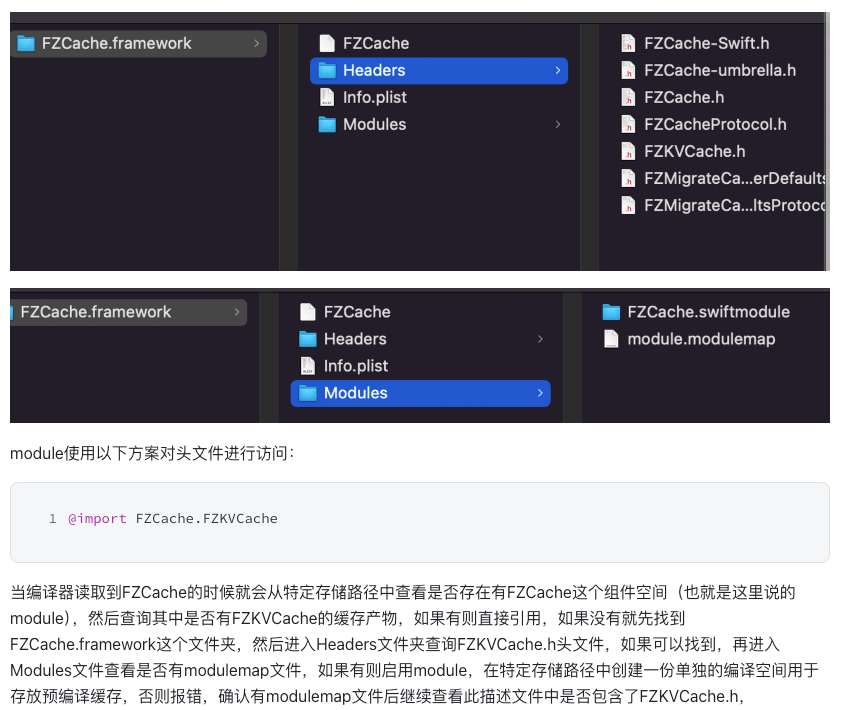The image size is (862, 710).
Task: Click the FZCacheProtocol.h header icon
Action: tap(628, 124)
